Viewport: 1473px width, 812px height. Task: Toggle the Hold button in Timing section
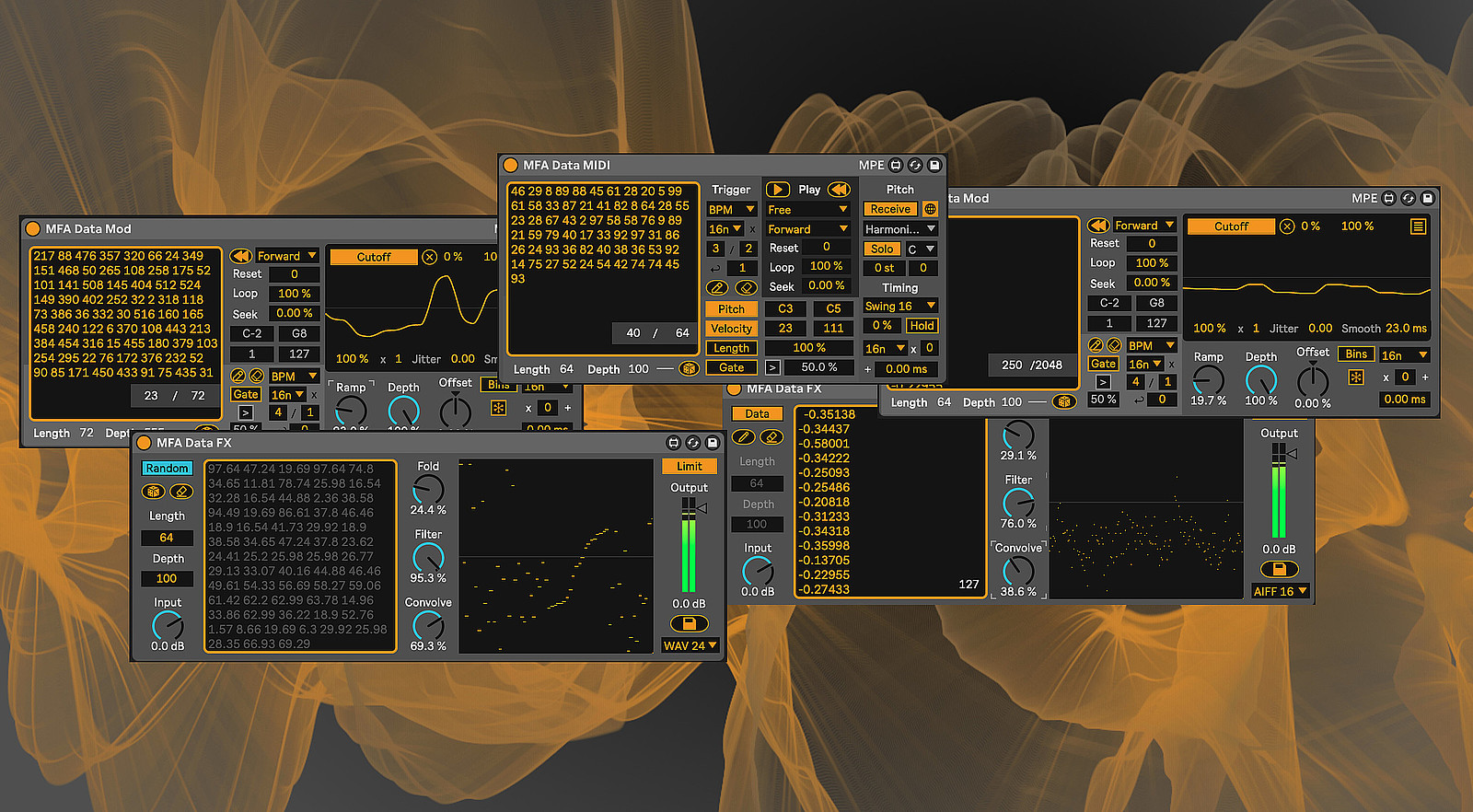point(922,326)
